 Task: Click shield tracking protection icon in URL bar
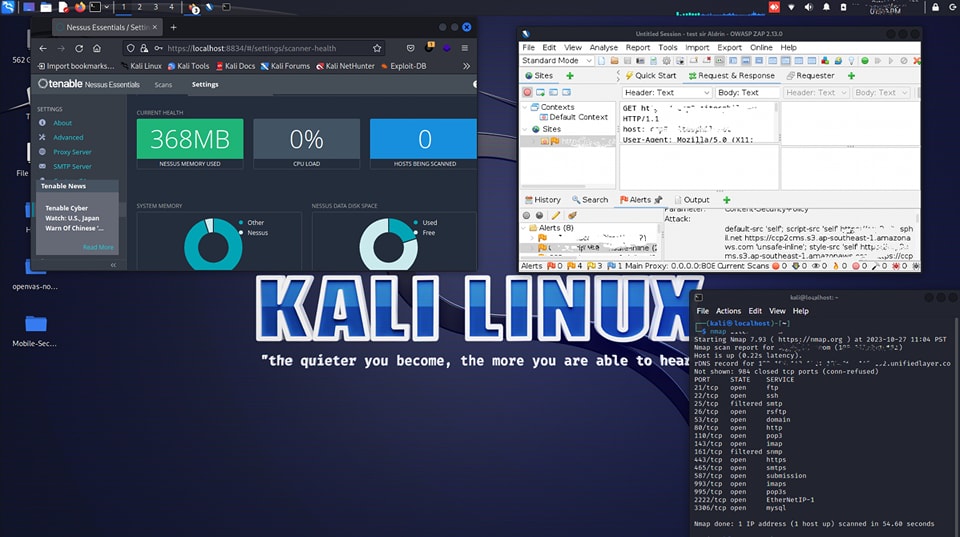point(130,48)
